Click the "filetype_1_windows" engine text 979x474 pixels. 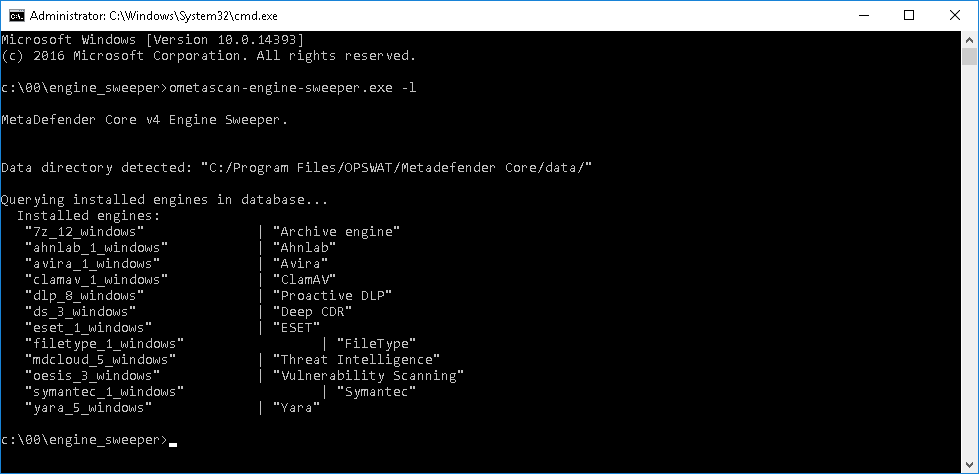(x=105, y=343)
